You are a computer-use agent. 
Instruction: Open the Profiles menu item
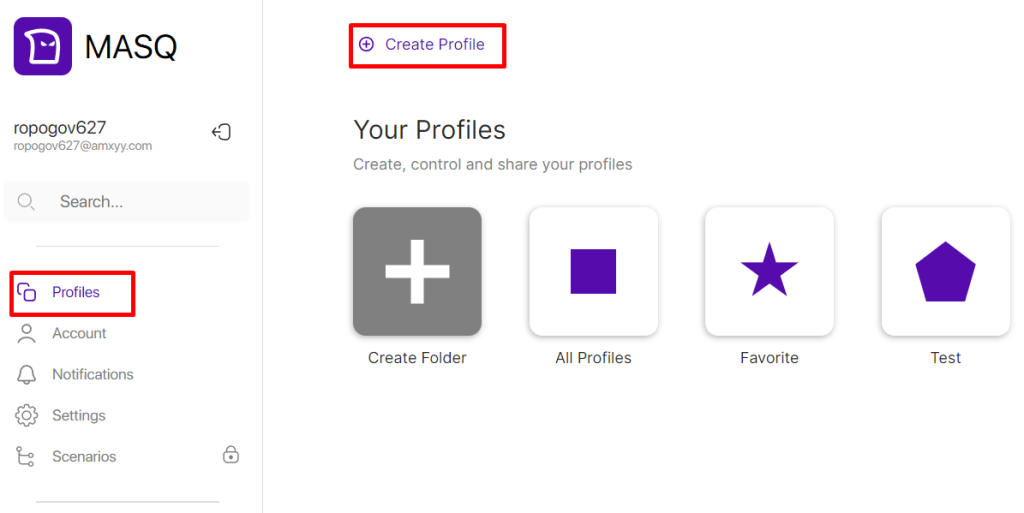coord(72,294)
